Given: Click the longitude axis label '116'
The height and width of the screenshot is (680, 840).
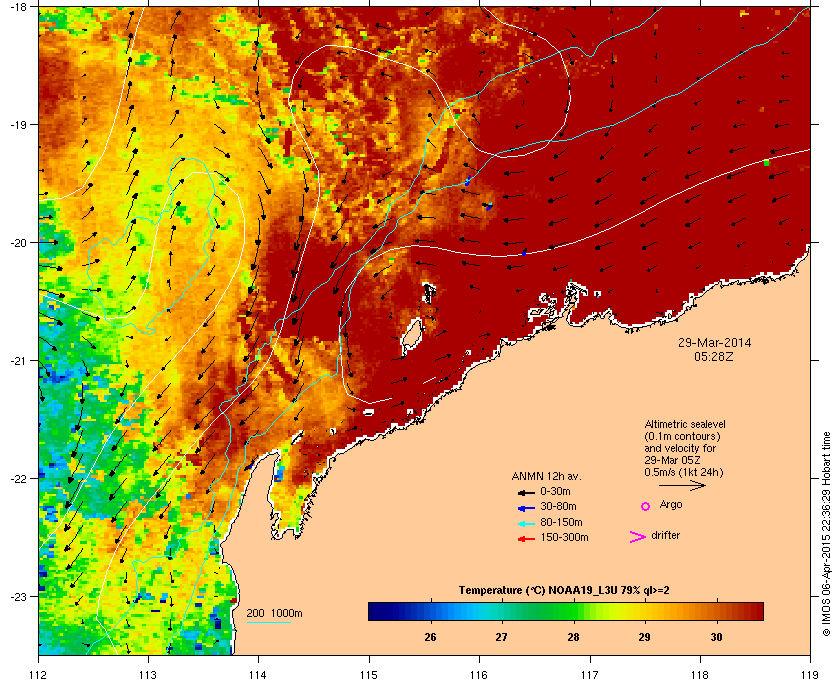Looking at the screenshot, I should [479, 674].
